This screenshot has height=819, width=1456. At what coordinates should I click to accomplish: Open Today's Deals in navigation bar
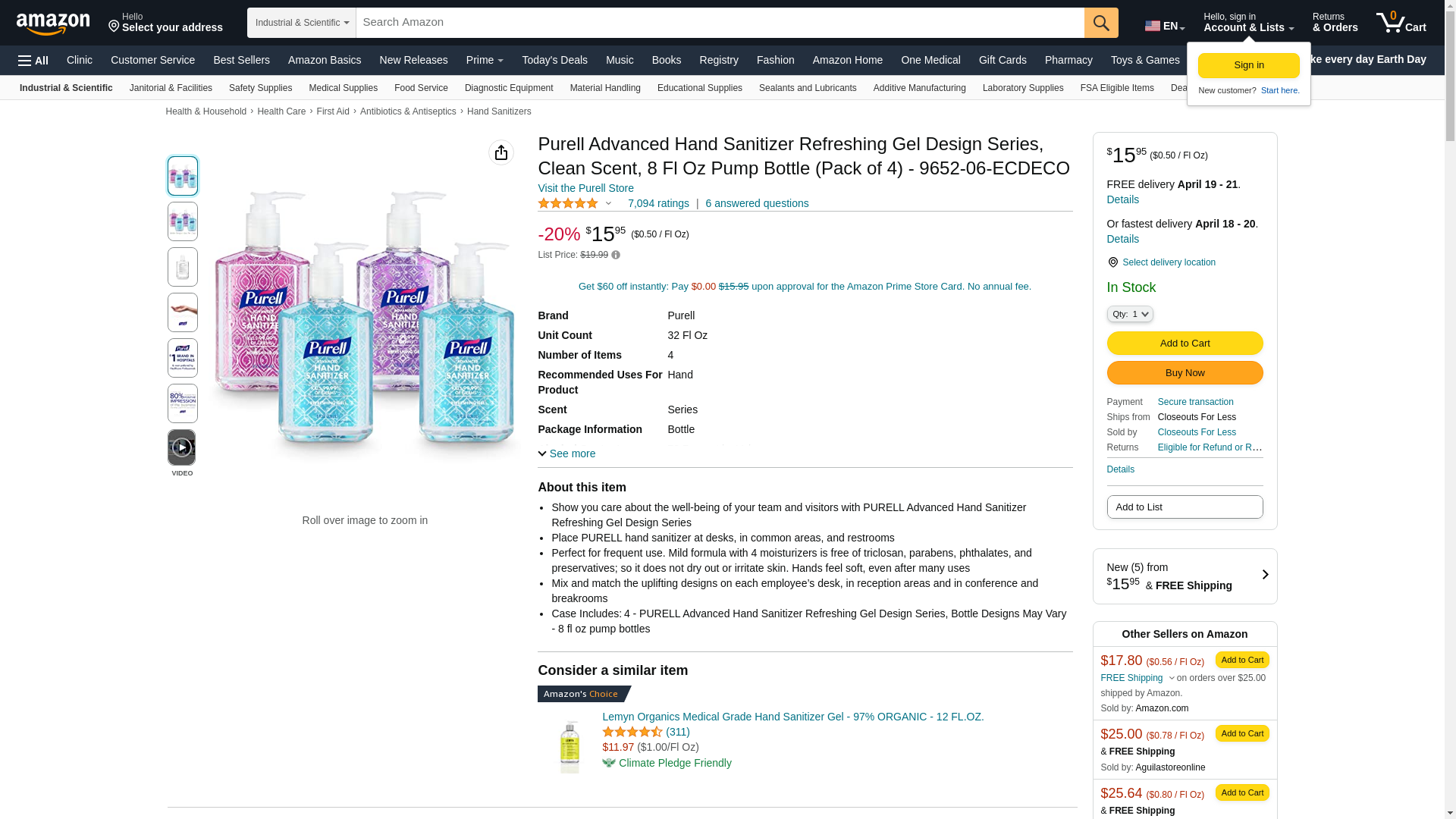pos(554,60)
